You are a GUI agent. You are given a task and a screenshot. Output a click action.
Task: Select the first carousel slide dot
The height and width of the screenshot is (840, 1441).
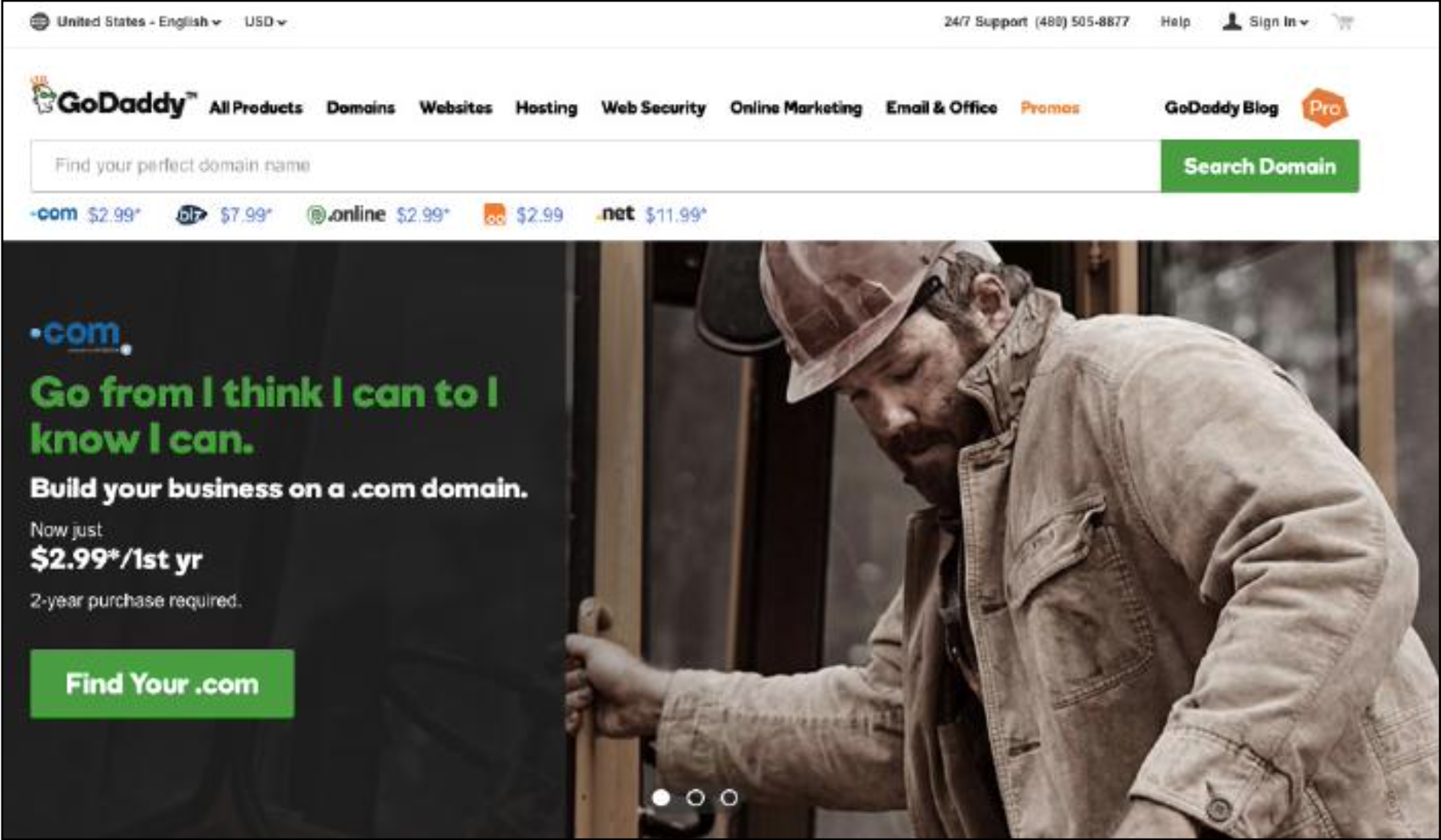[x=661, y=798]
